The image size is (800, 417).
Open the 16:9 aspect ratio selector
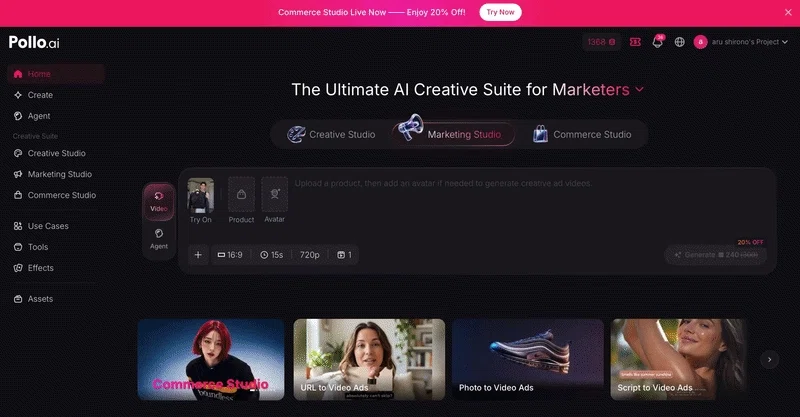230,255
